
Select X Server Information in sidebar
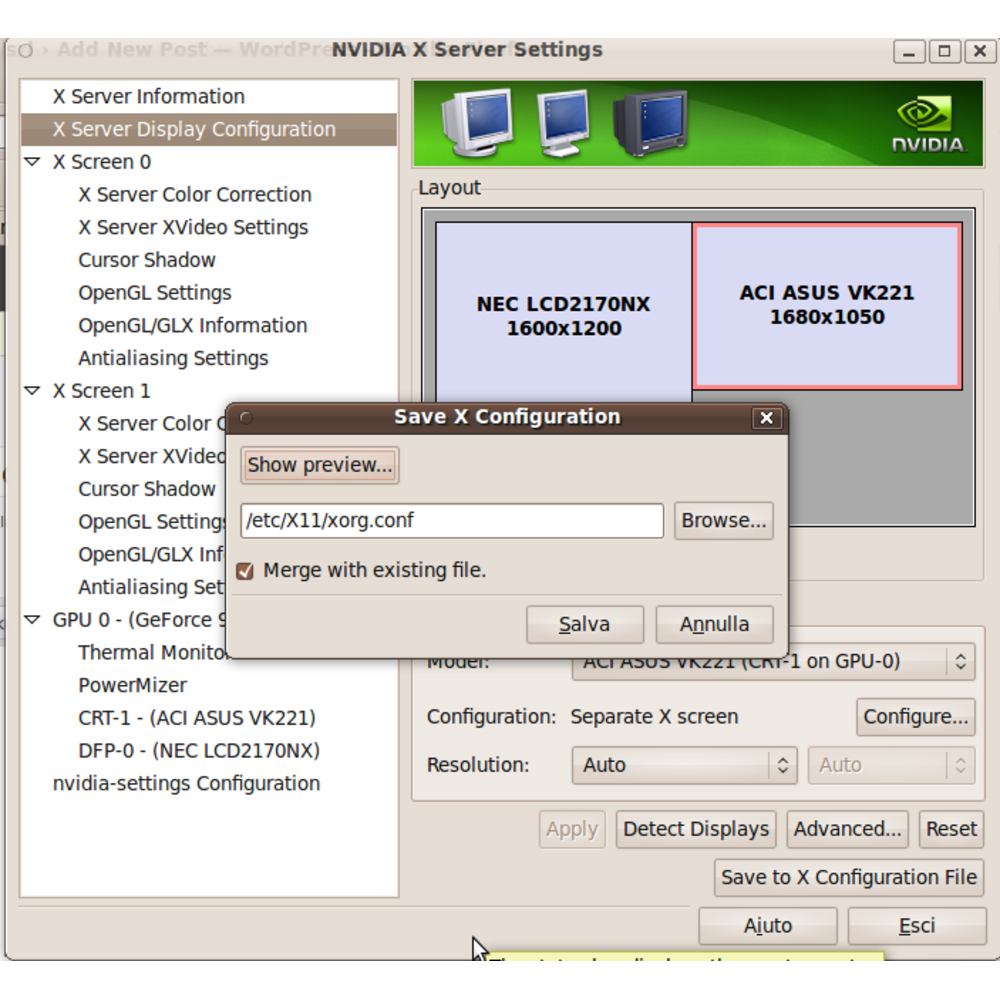(x=148, y=97)
